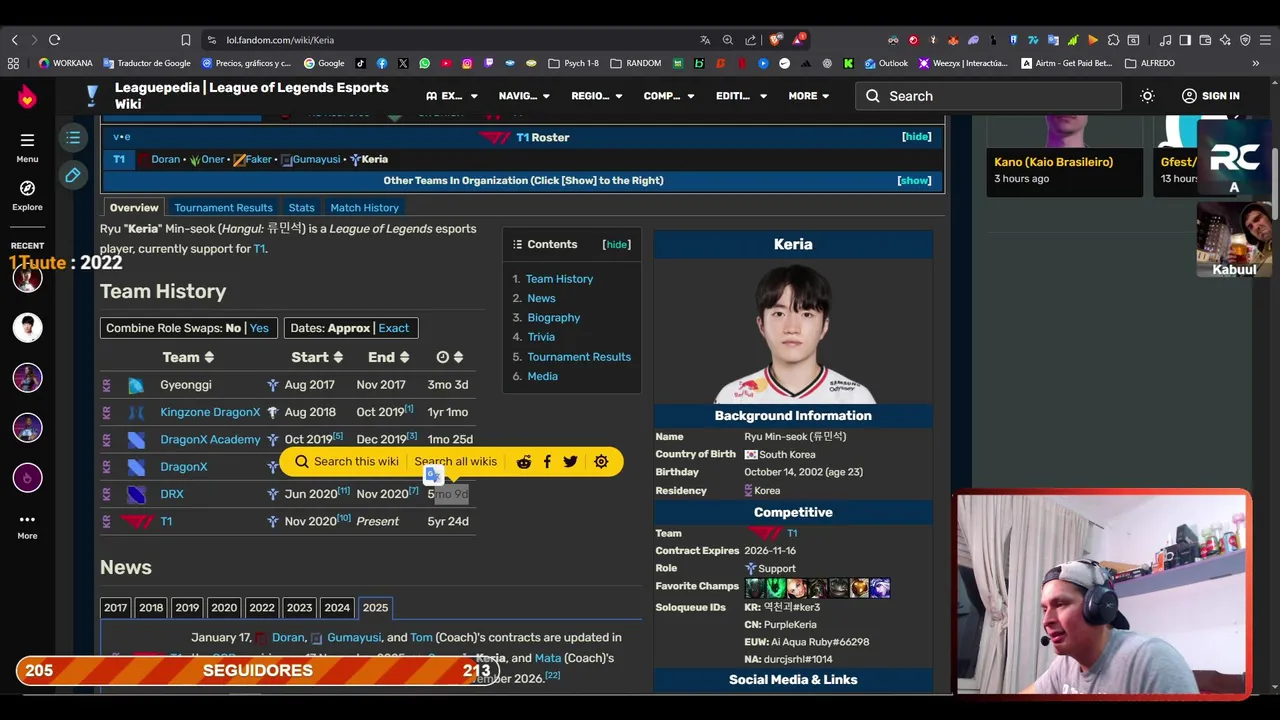Open the Brave VPN shield icon
Viewport: 1280px width, 720px height.
pyautogui.click(x=1245, y=40)
